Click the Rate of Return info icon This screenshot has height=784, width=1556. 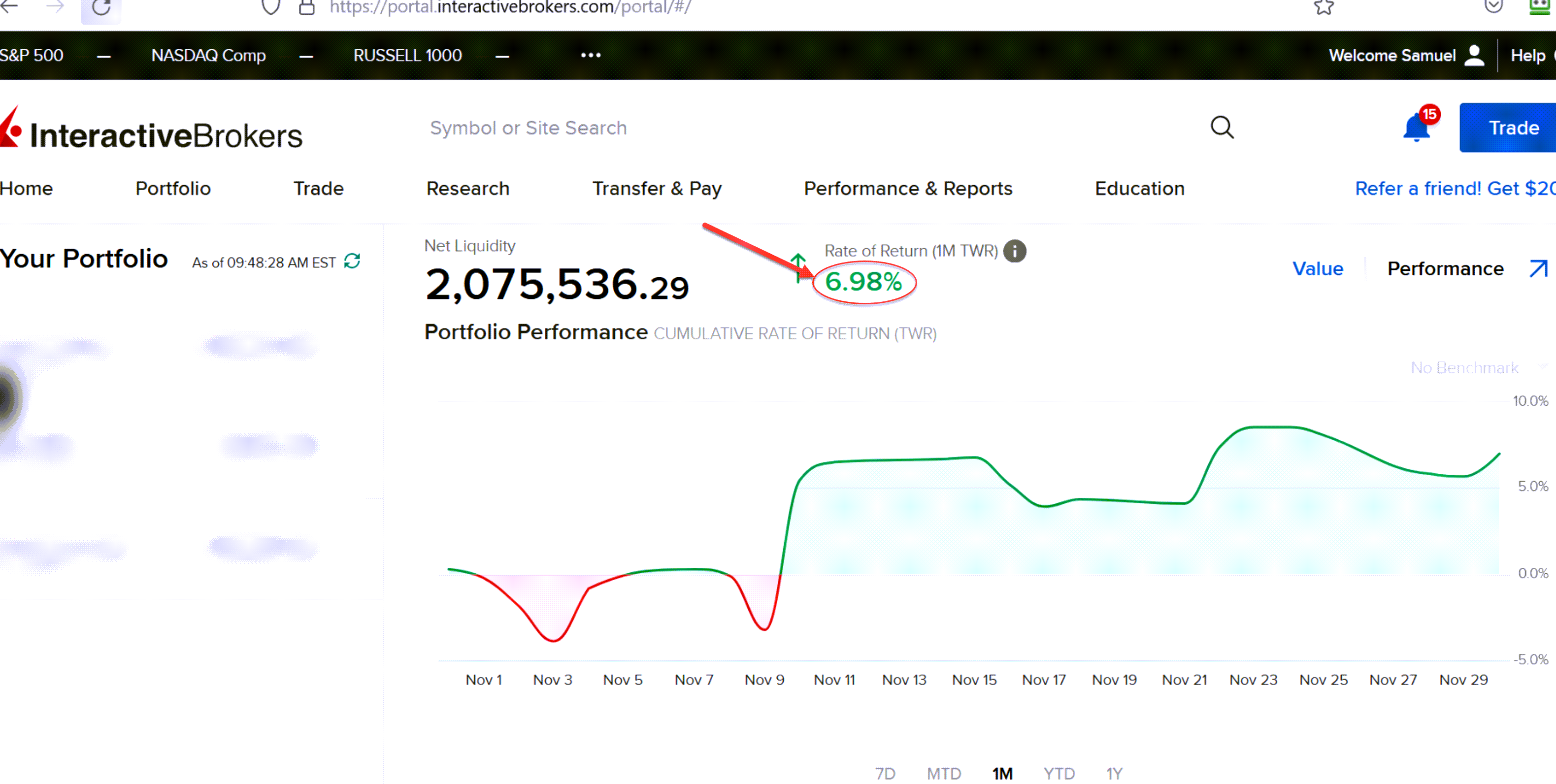point(1015,251)
